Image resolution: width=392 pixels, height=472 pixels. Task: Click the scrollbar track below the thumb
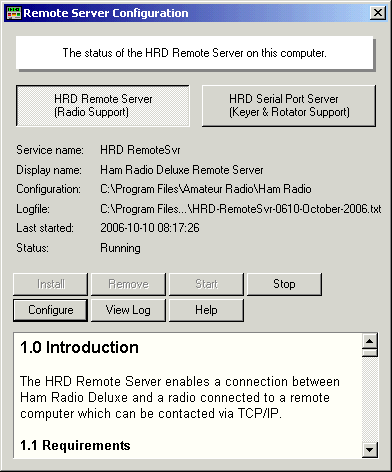(370, 399)
